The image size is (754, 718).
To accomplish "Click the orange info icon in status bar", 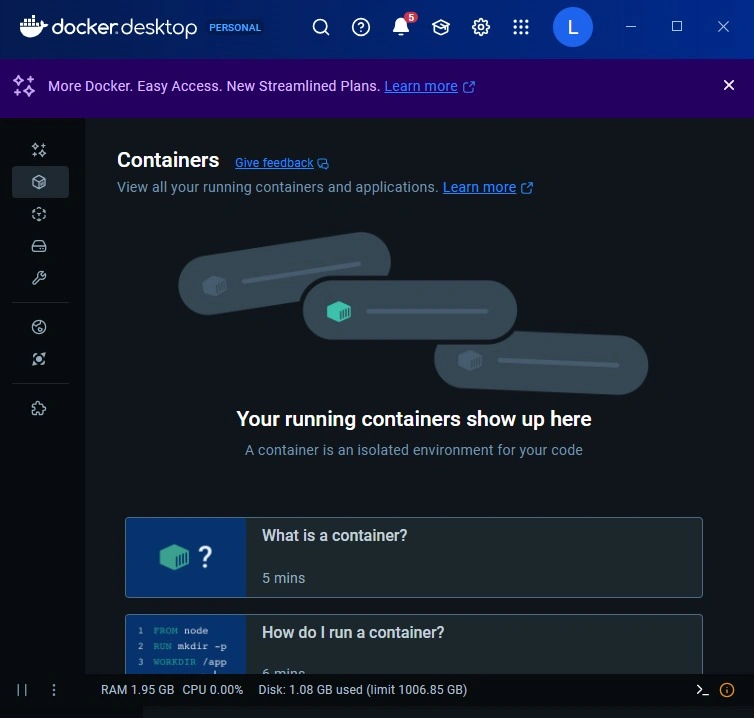I will pyautogui.click(x=727, y=690).
